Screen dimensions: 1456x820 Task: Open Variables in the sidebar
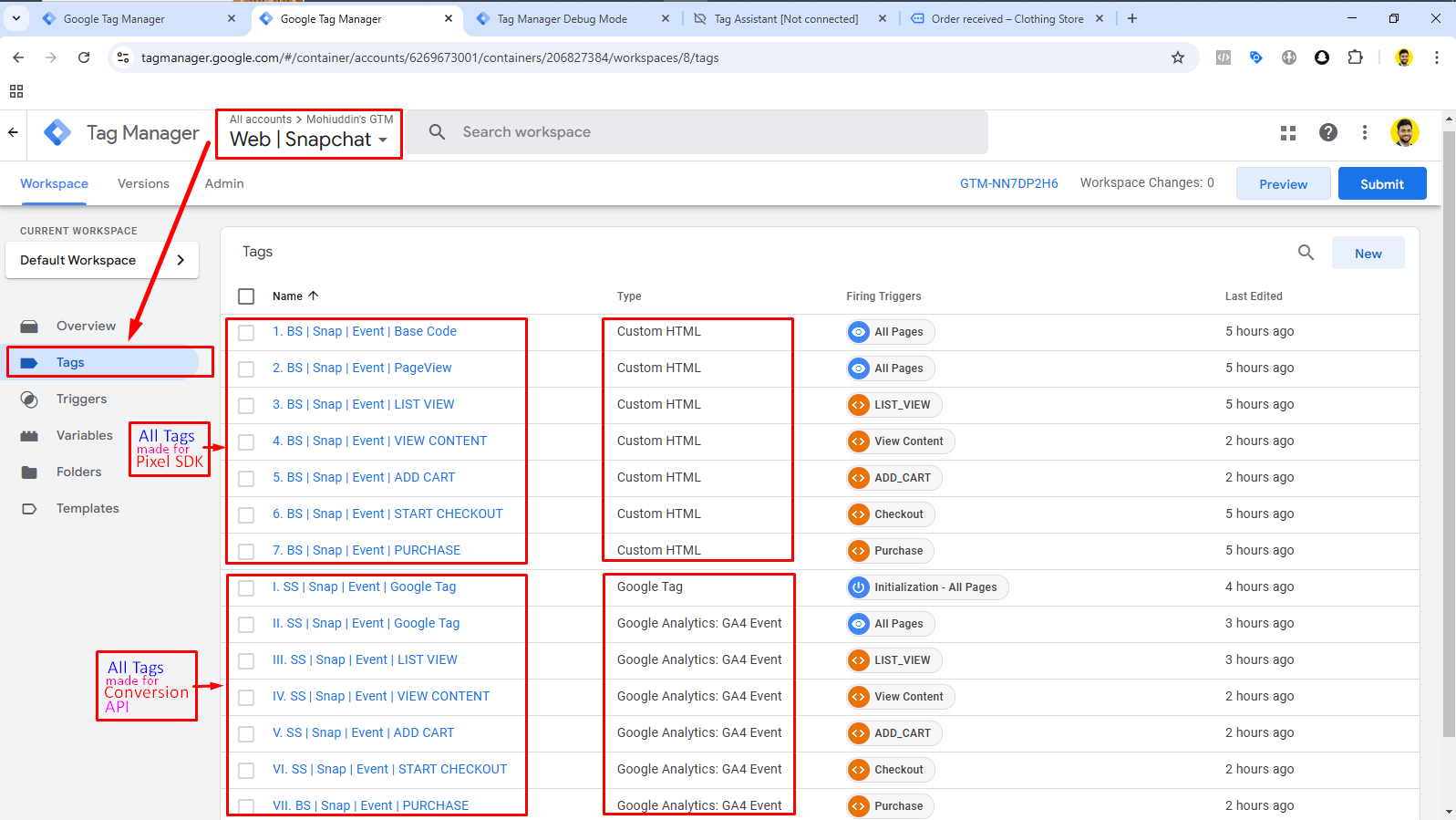(x=84, y=436)
